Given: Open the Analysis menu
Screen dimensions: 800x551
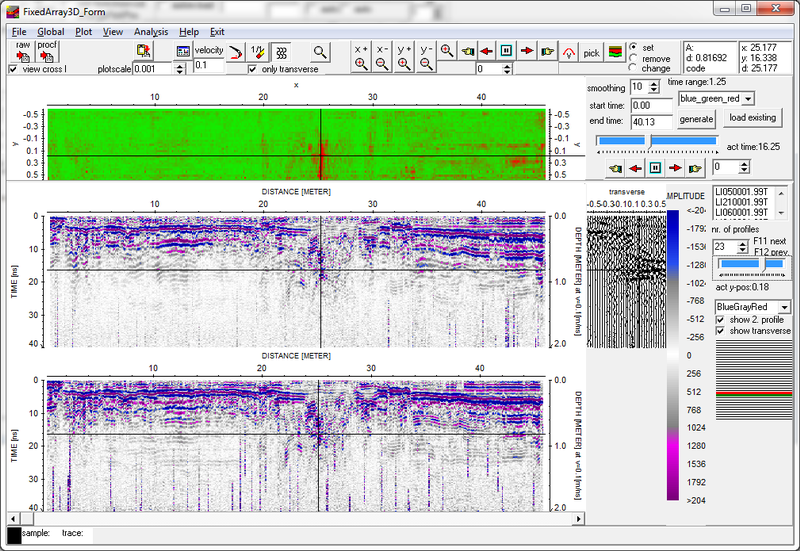Looking at the screenshot, I should coord(151,32).
